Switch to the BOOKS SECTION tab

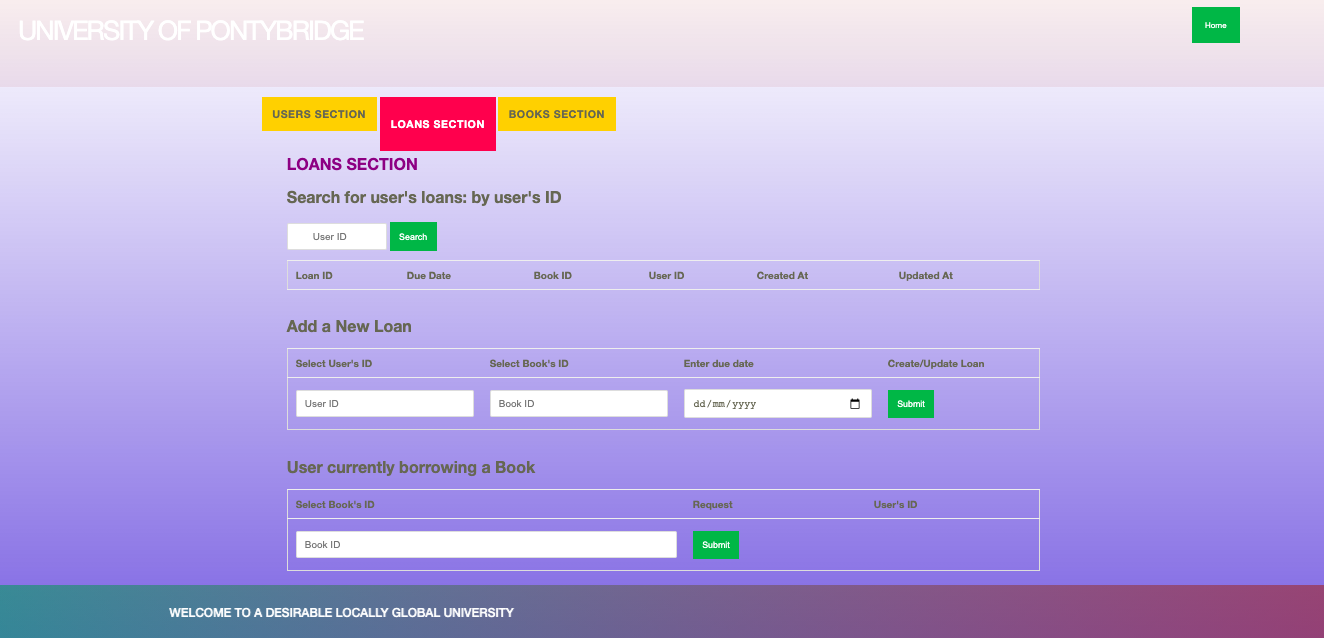pos(556,114)
